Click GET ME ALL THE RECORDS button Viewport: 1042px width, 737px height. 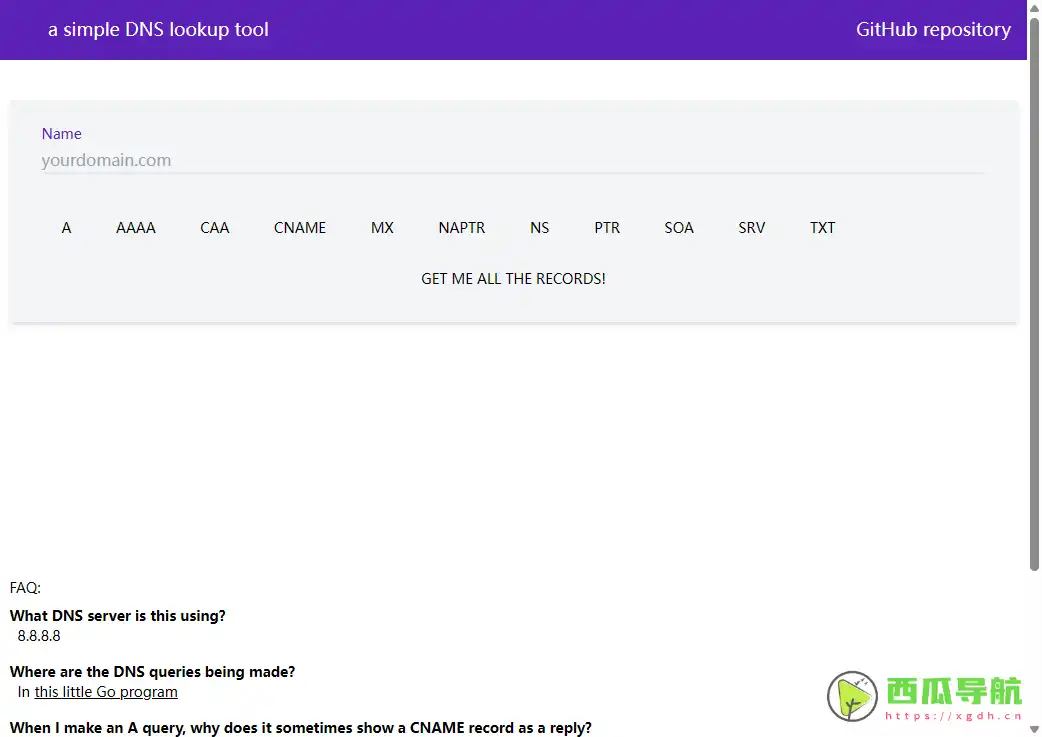[513, 279]
